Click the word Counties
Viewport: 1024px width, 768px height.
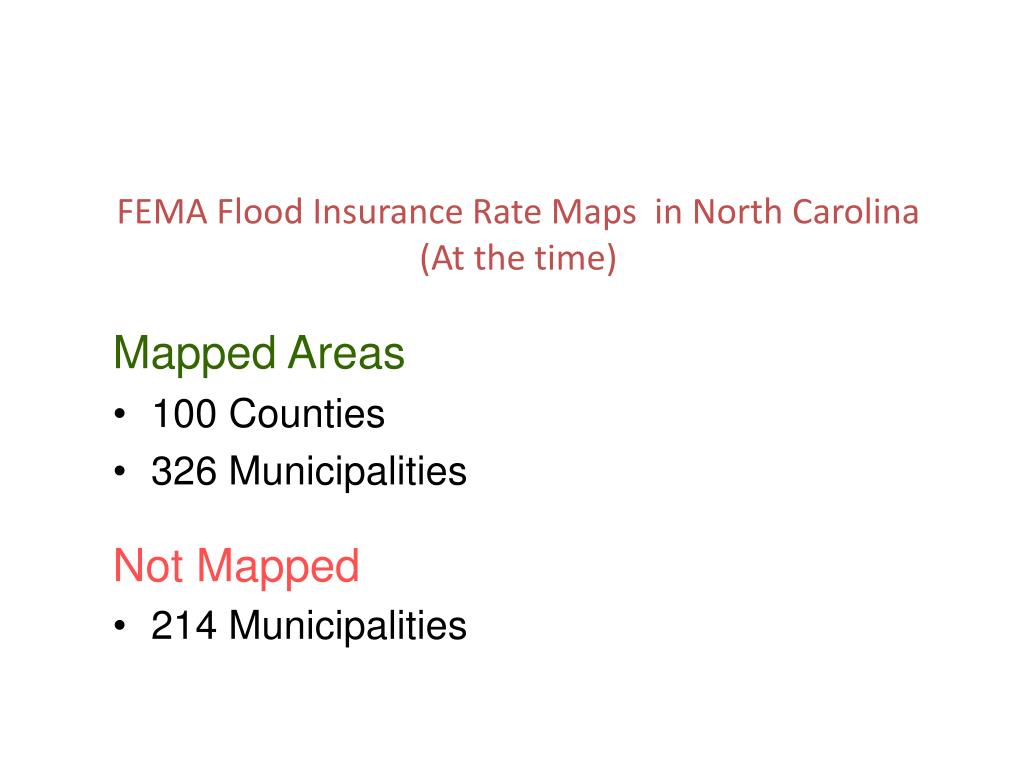(x=307, y=414)
